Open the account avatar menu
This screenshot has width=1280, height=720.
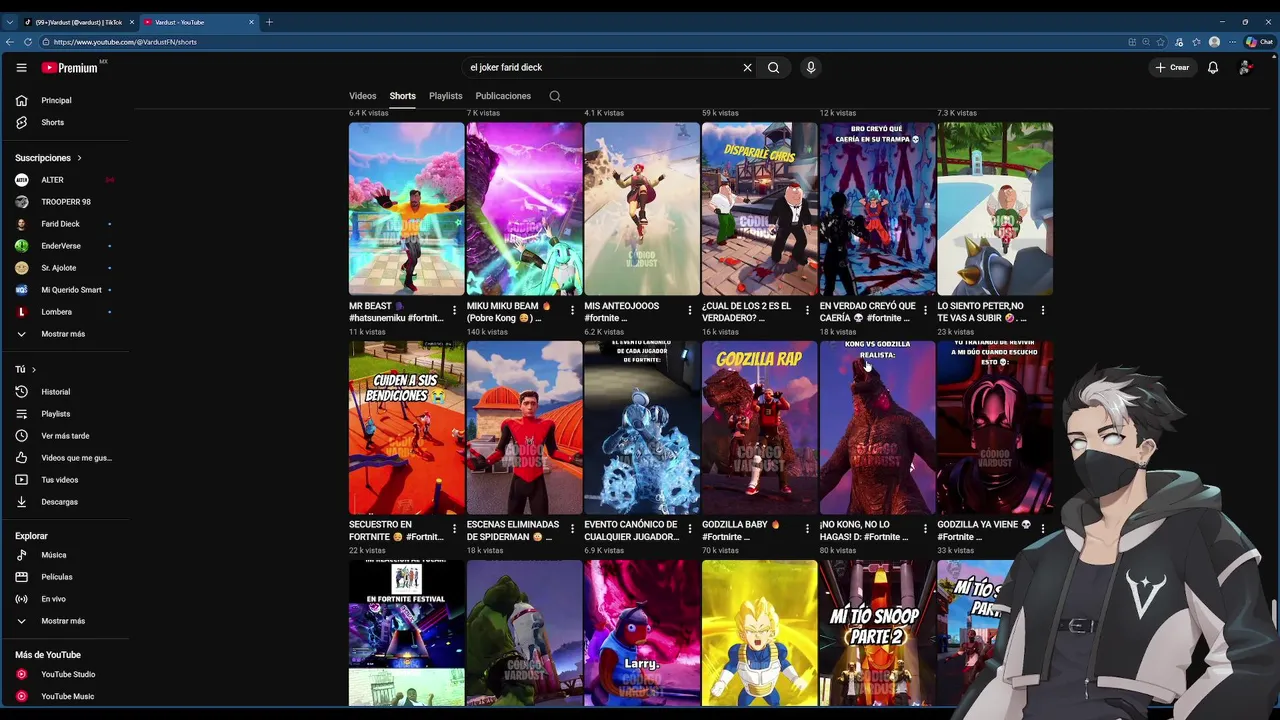pyautogui.click(x=1245, y=68)
